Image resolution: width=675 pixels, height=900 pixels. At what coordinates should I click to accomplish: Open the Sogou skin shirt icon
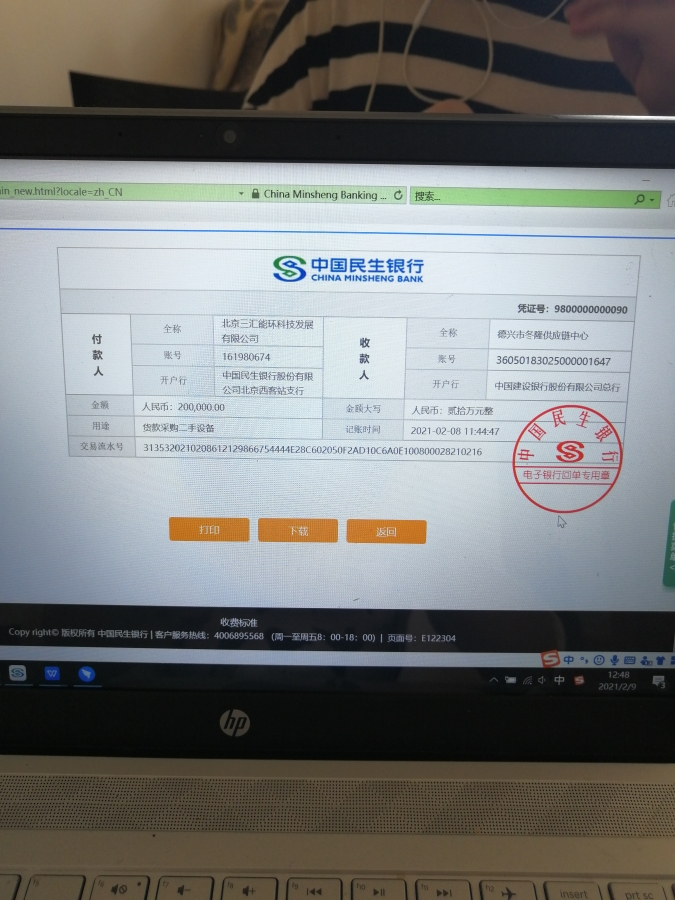tap(660, 661)
